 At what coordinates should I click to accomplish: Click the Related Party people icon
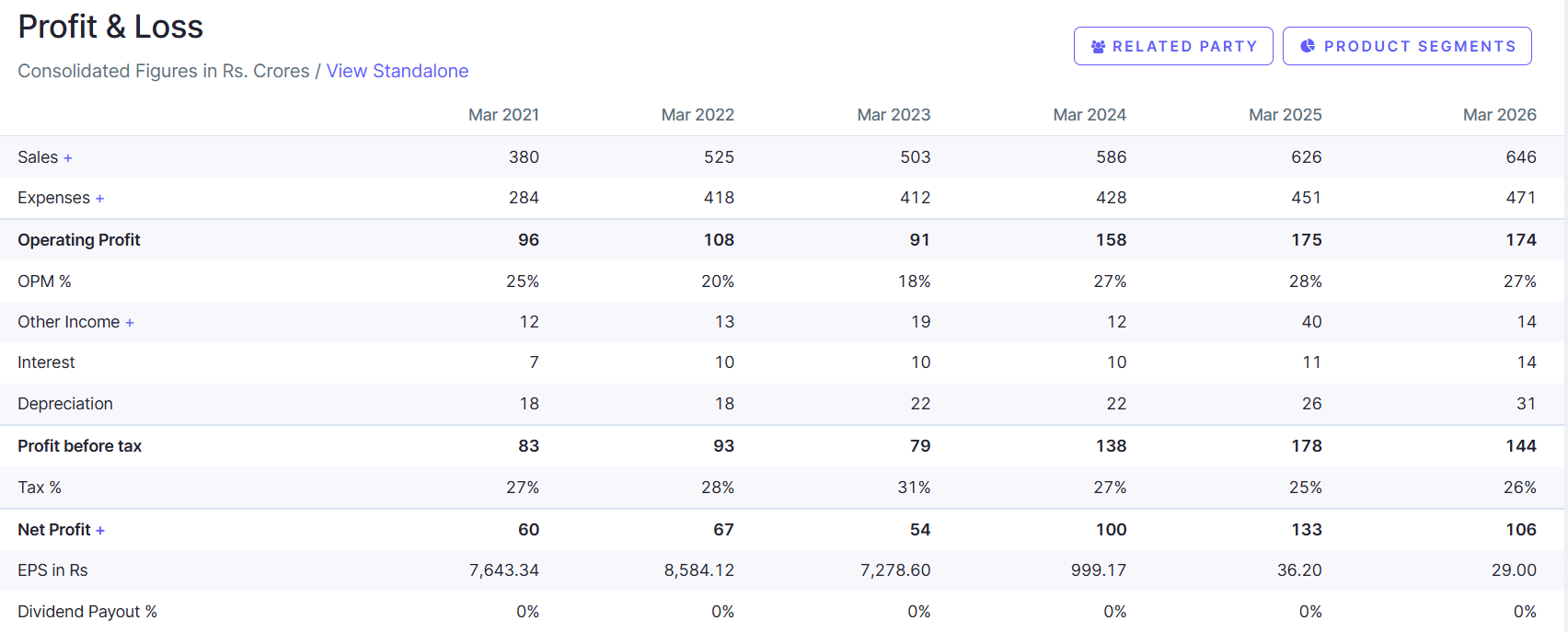click(1098, 46)
